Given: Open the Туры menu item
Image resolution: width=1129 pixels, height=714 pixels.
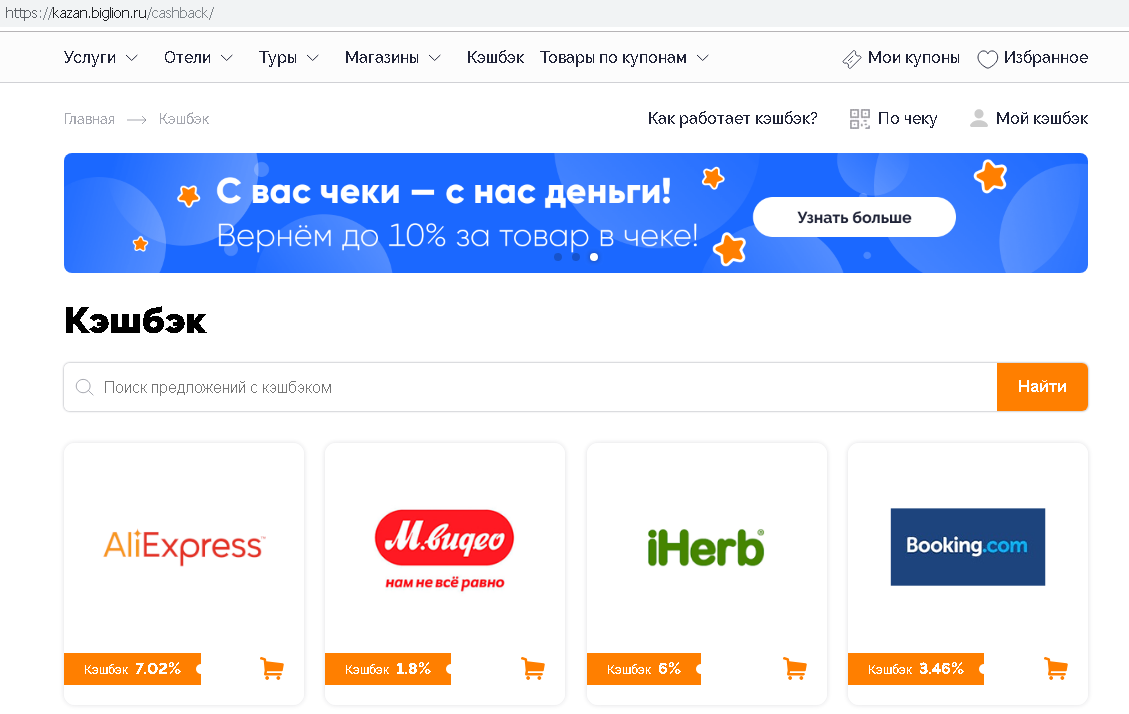Looking at the screenshot, I should point(278,58).
